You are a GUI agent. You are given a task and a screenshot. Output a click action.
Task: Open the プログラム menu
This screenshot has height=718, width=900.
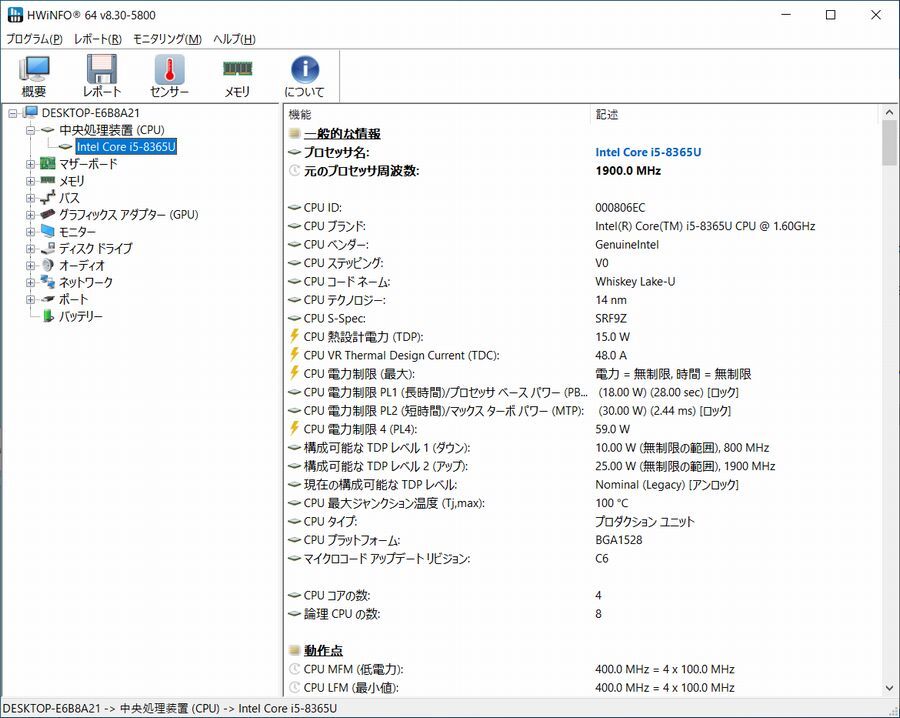[37, 39]
